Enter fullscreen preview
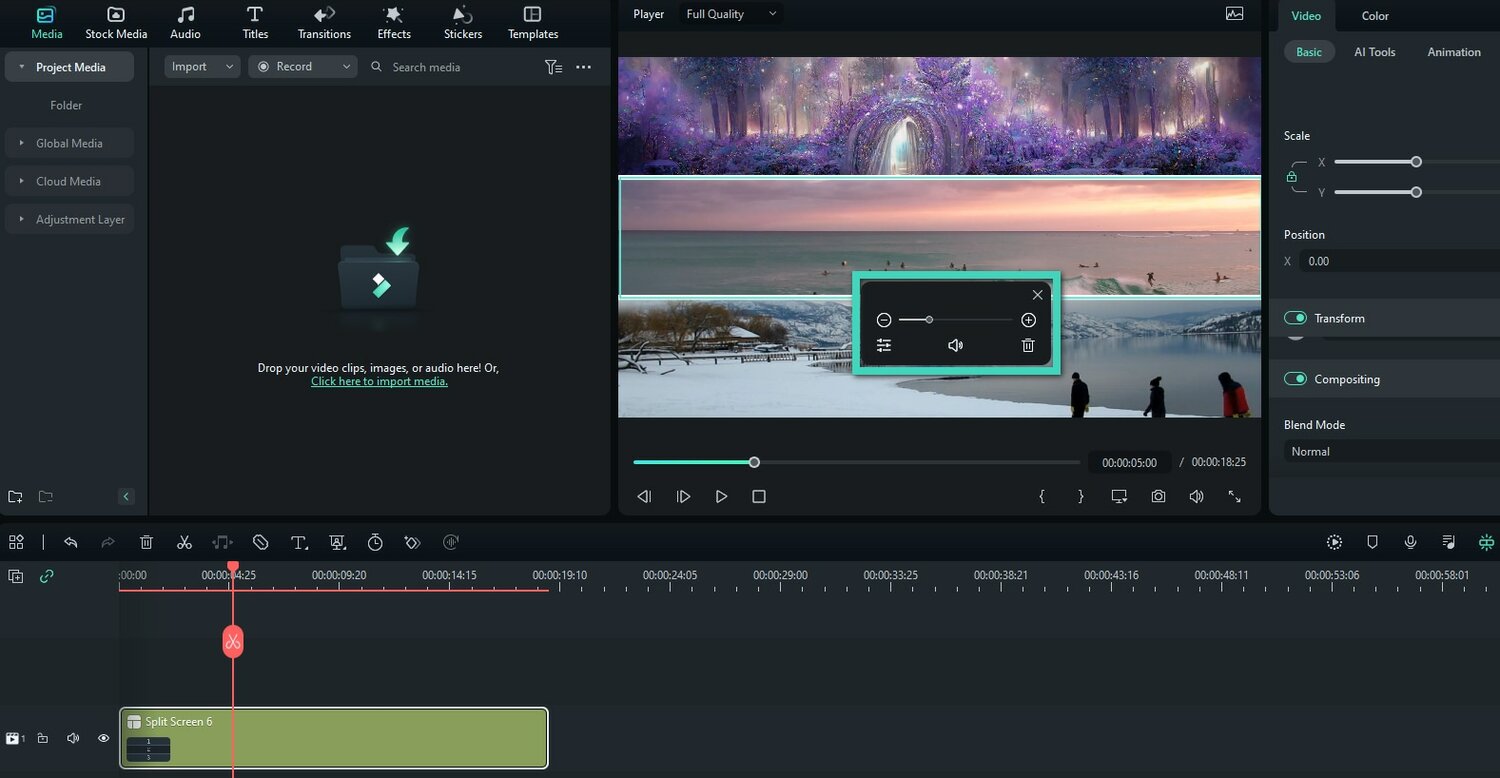 tap(1235, 496)
